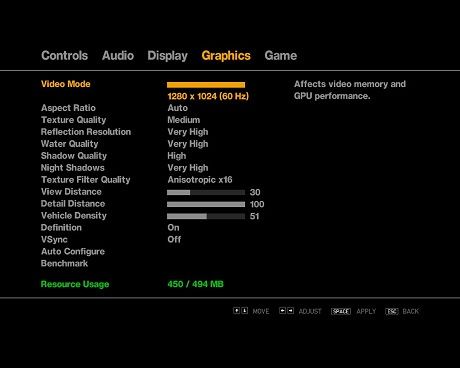Click the View Distance value 30
The height and width of the screenshot is (368, 460).
pos(255,192)
